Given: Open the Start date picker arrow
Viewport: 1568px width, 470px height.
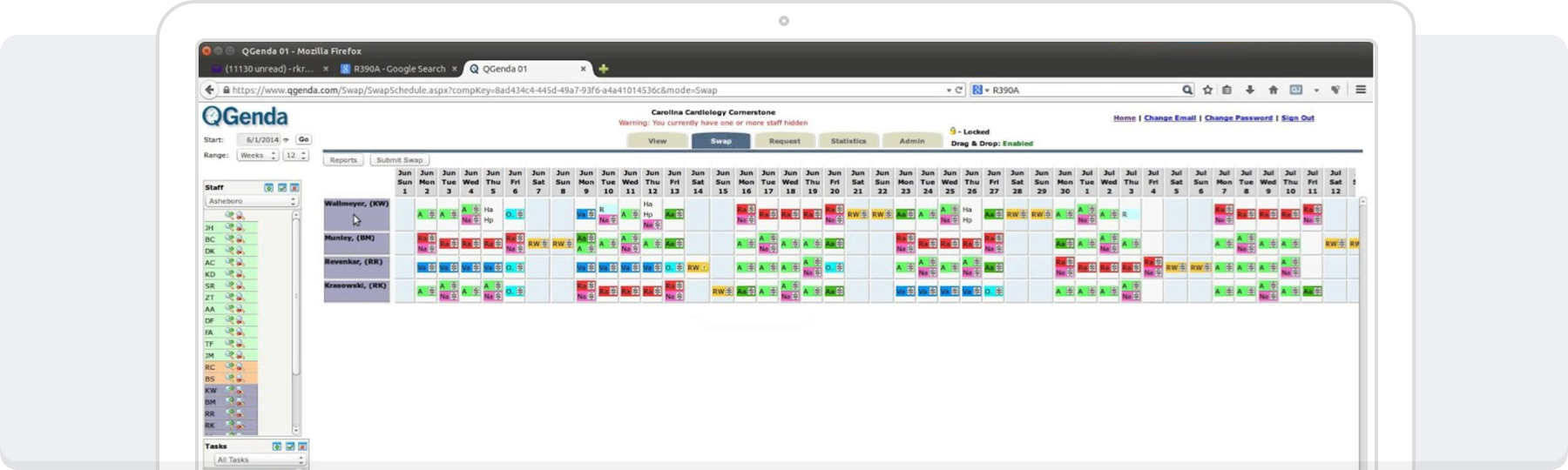Looking at the screenshot, I should [286, 140].
